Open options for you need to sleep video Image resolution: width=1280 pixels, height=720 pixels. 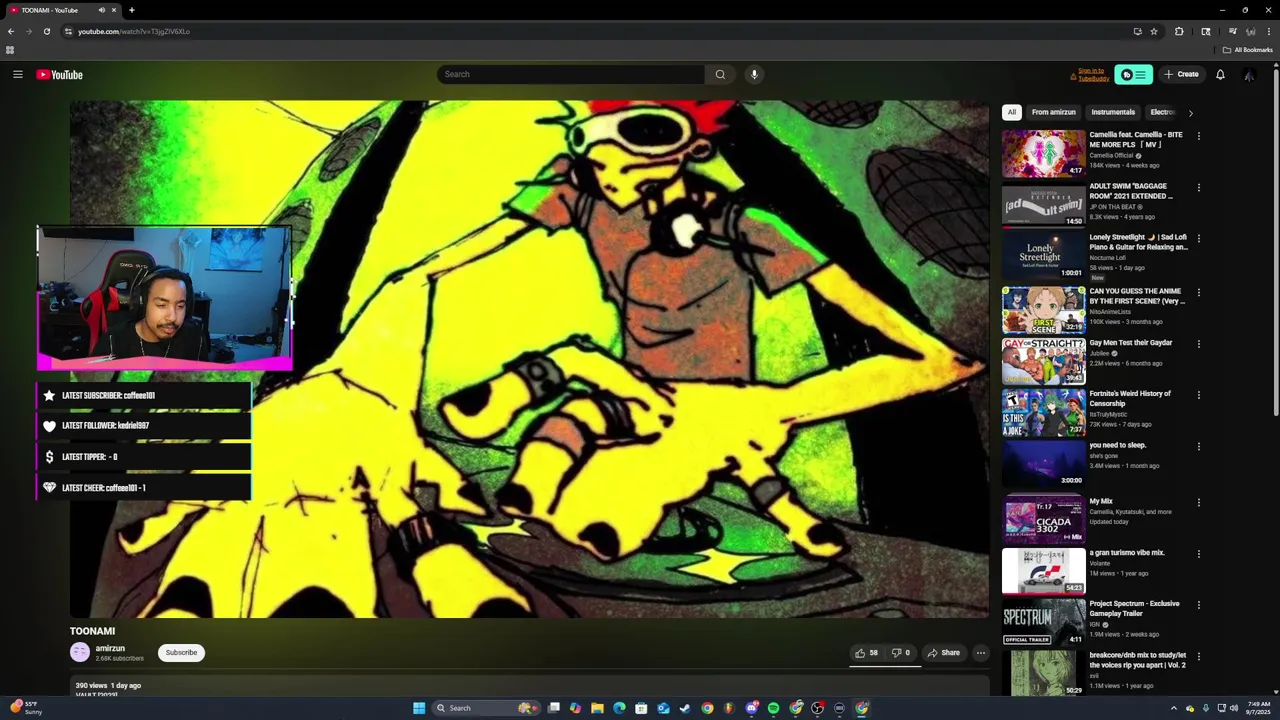[1198, 446]
